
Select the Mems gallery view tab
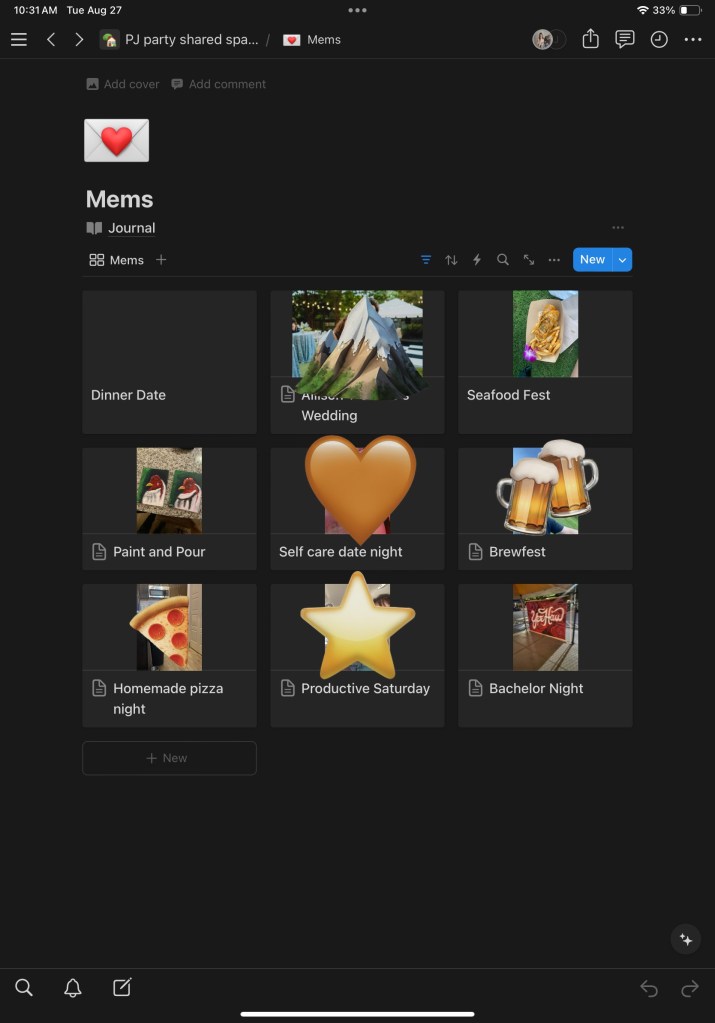[116, 260]
